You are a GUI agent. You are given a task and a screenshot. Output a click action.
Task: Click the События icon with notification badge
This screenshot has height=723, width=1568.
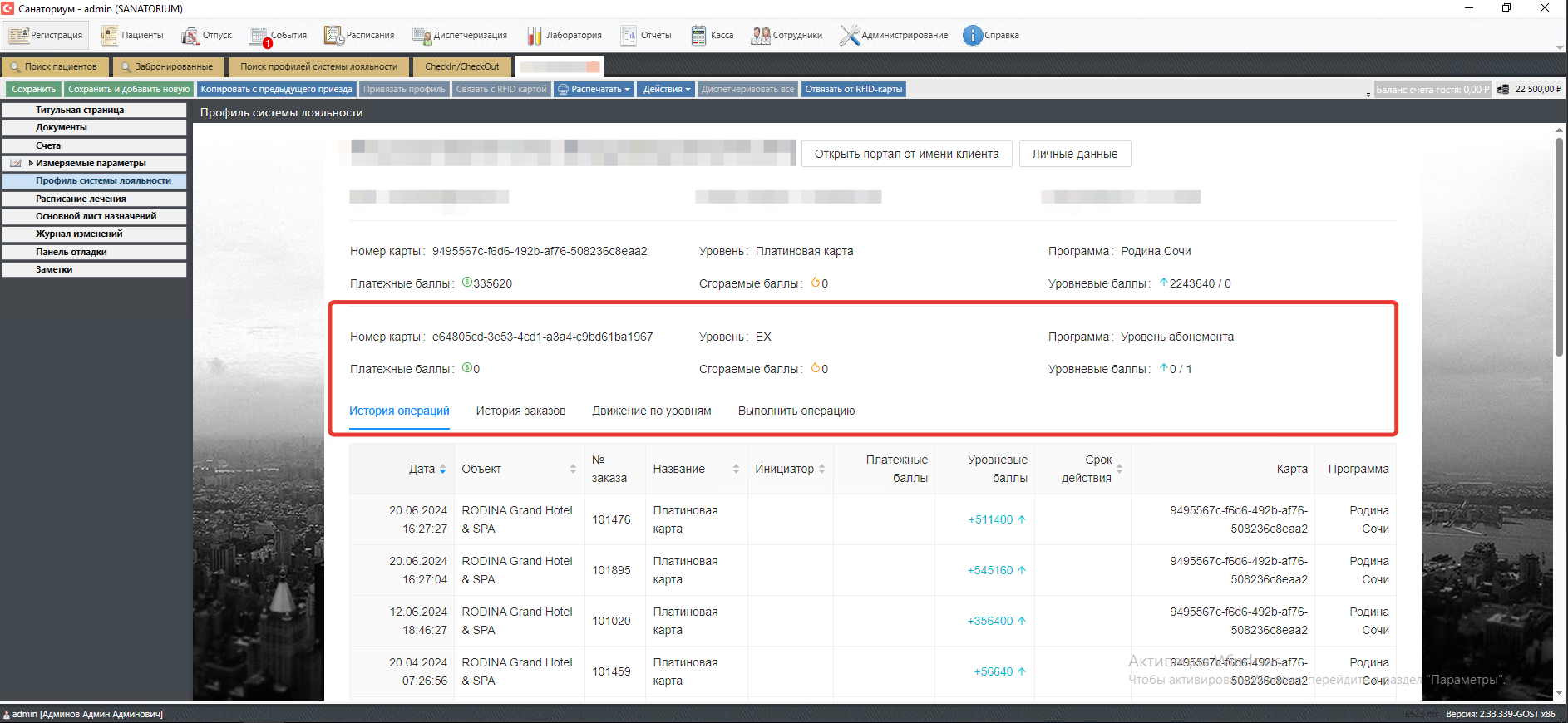coord(259,36)
